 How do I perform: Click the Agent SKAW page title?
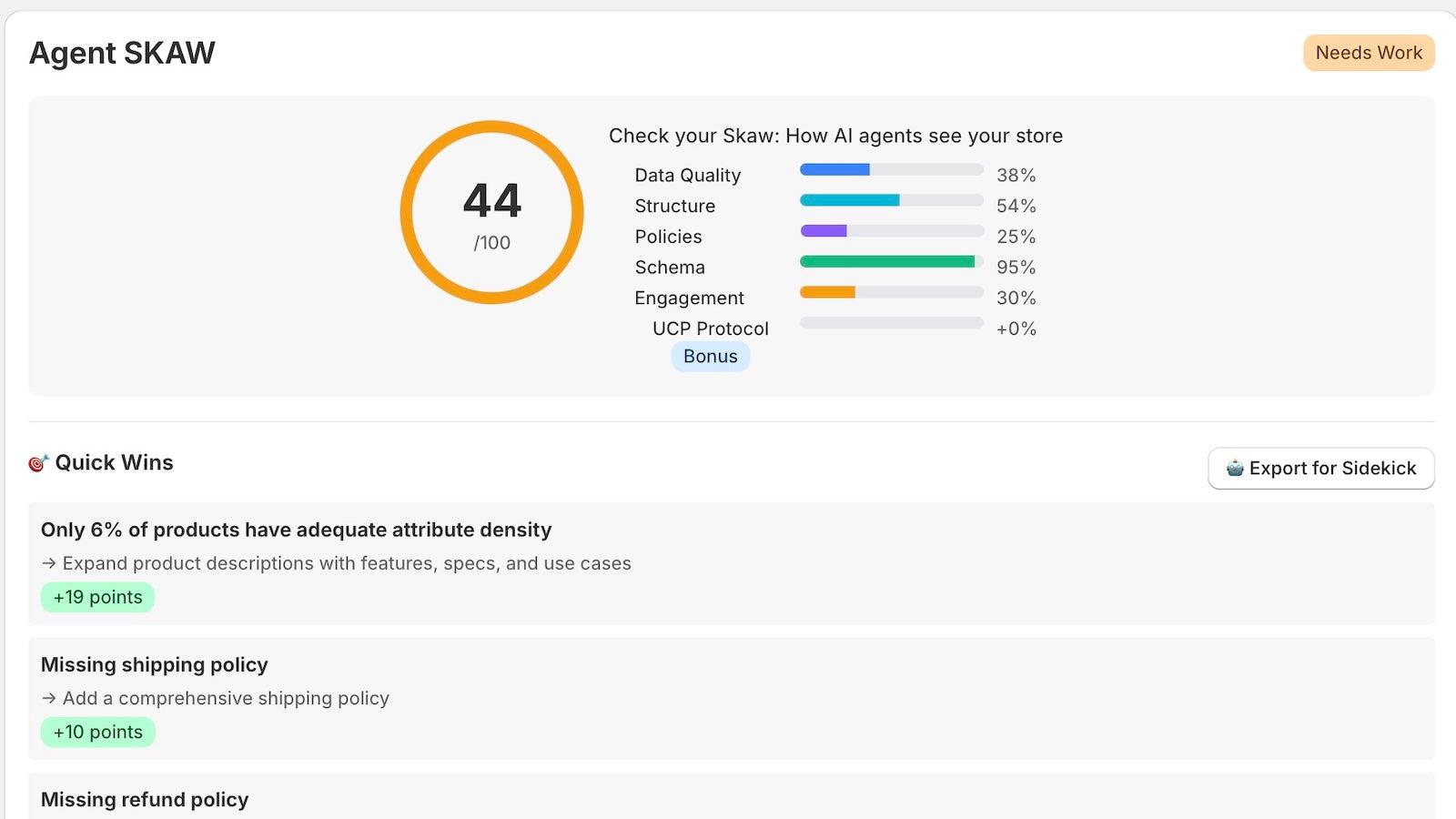pos(122,53)
